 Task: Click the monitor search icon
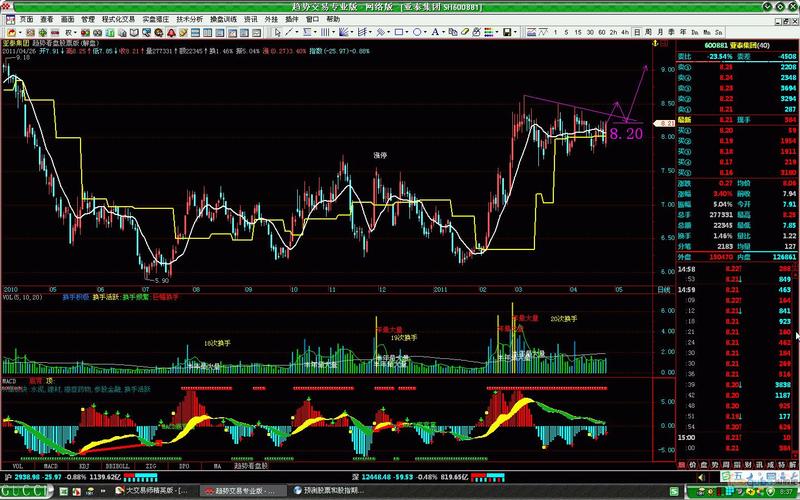(146, 33)
